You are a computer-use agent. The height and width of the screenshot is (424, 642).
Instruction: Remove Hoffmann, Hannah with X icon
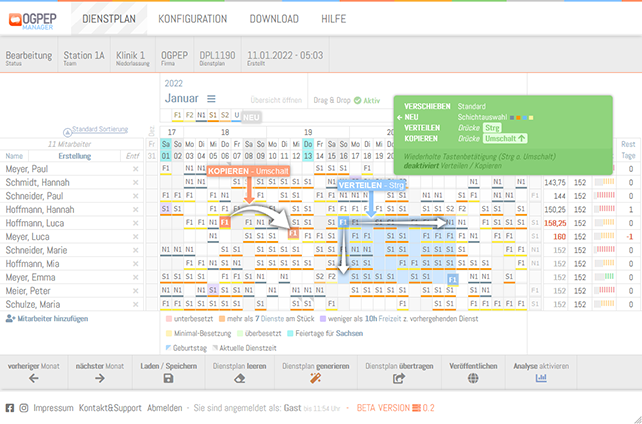coord(136,210)
